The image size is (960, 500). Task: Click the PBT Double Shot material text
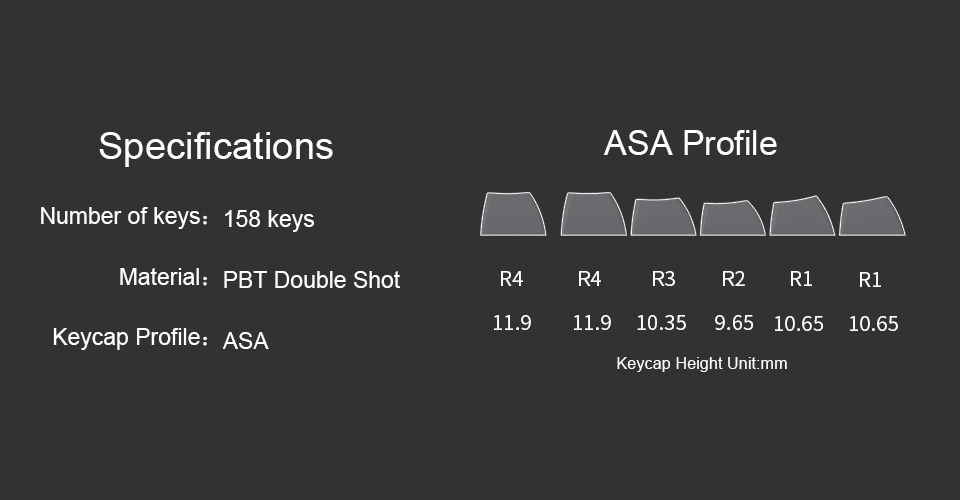(x=311, y=280)
